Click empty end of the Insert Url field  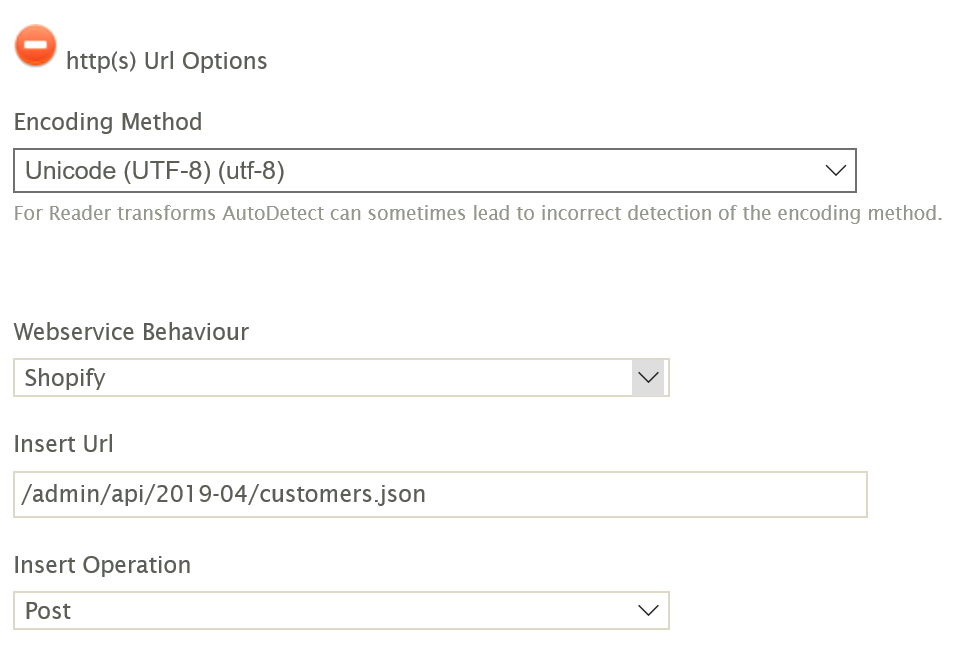click(x=700, y=495)
